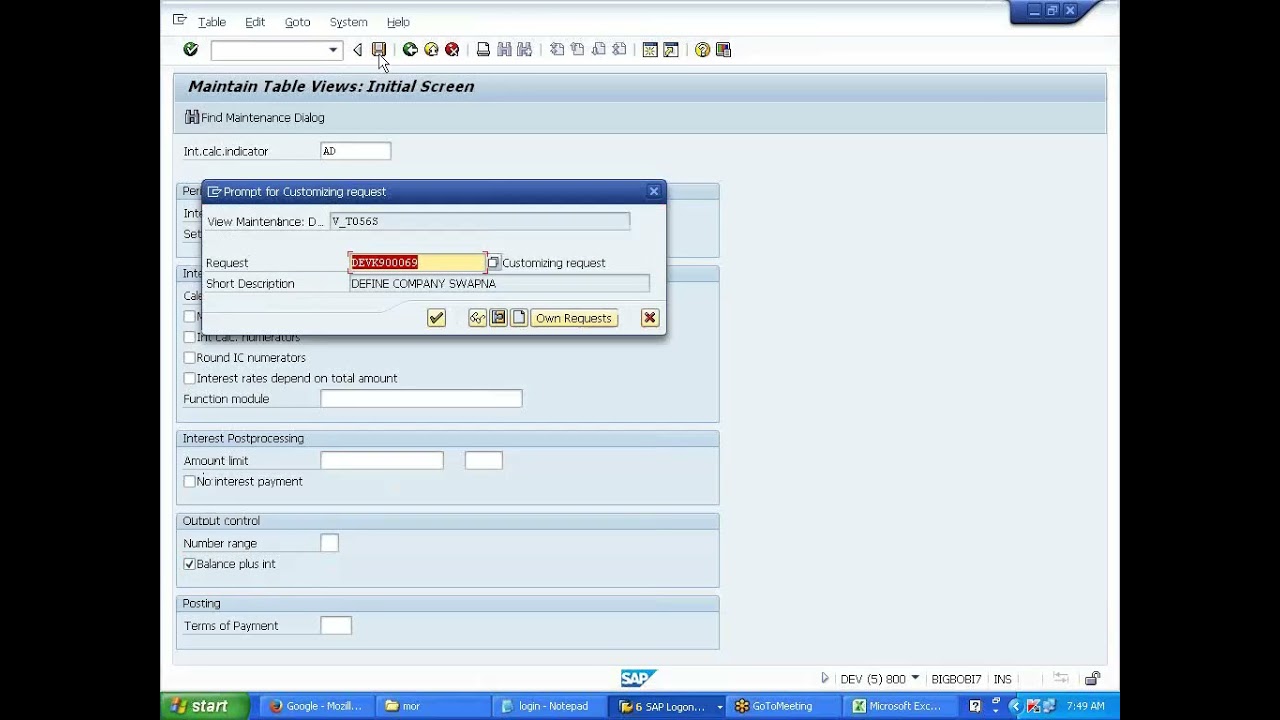
Task: Confirm the request with the green checkmark button
Action: pyautogui.click(x=436, y=318)
